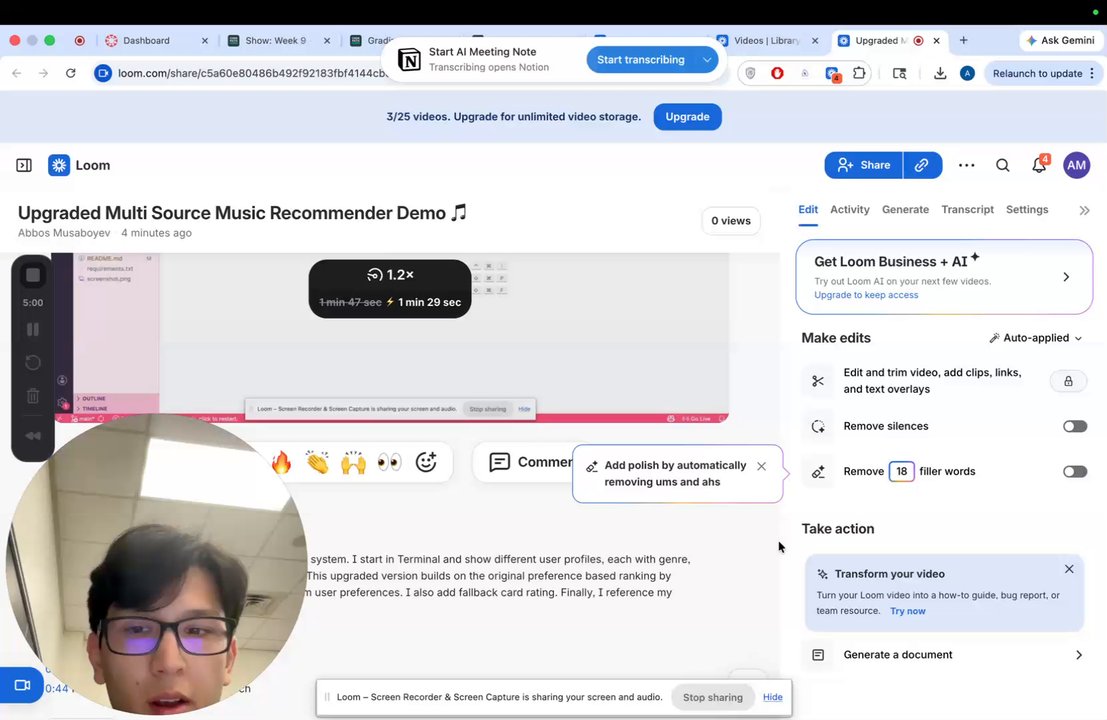This screenshot has height=720, width=1107.
Task: Restart the recording with circular arrow
Action: pos(32,363)
